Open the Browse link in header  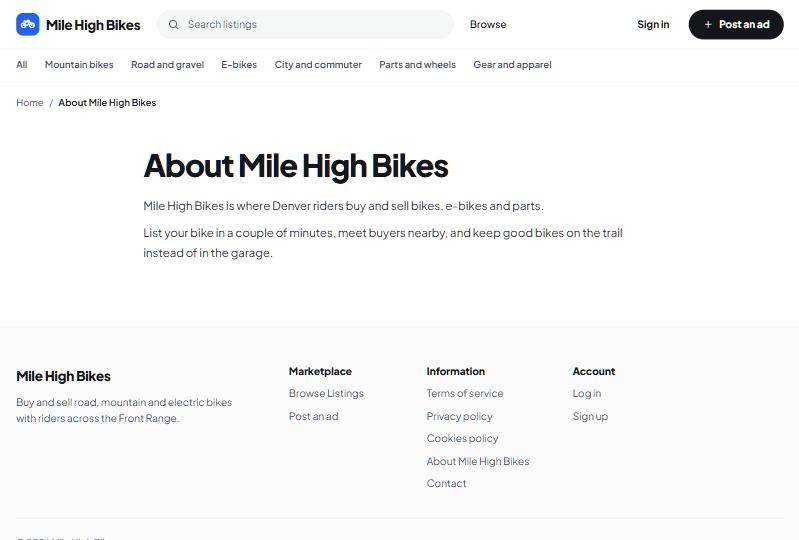point(488,24)
